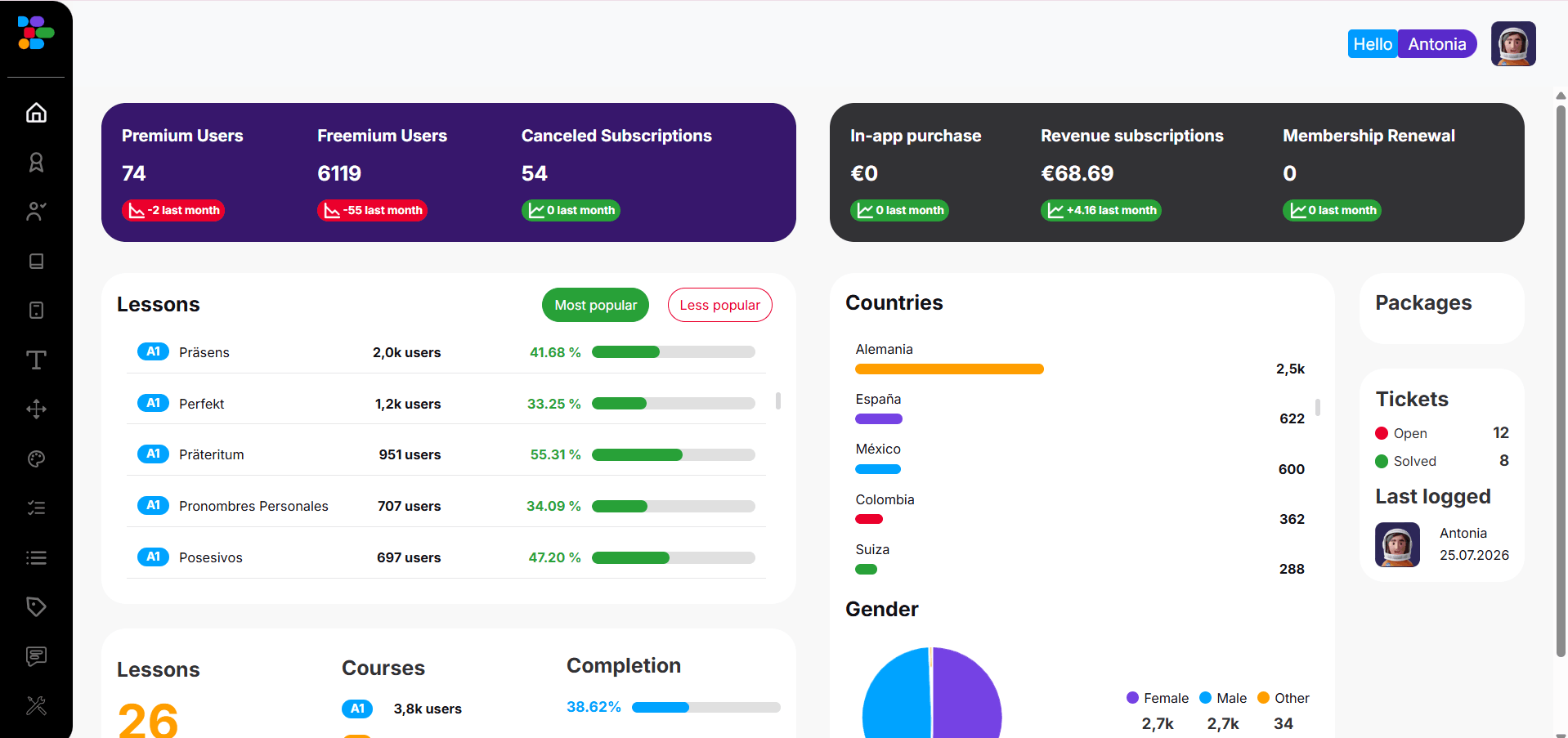Click the Präteritum 55.31 % progress bar
1568x738 pixels.
coord(674,454)
